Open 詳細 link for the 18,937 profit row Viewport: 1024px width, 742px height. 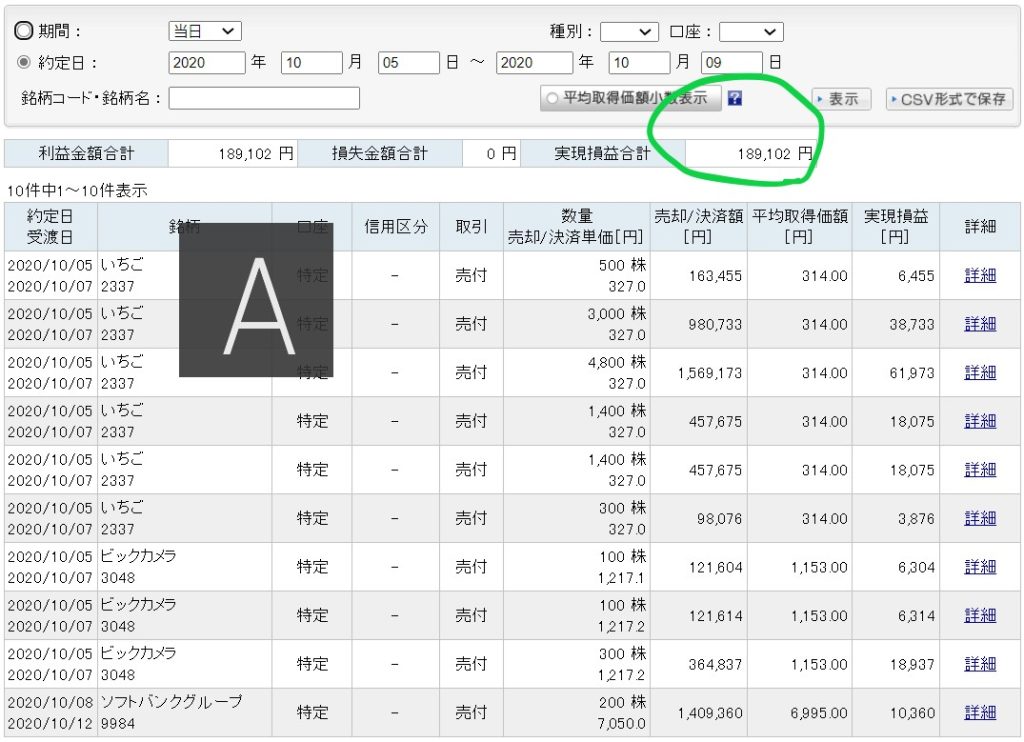(x=980, y=664)
